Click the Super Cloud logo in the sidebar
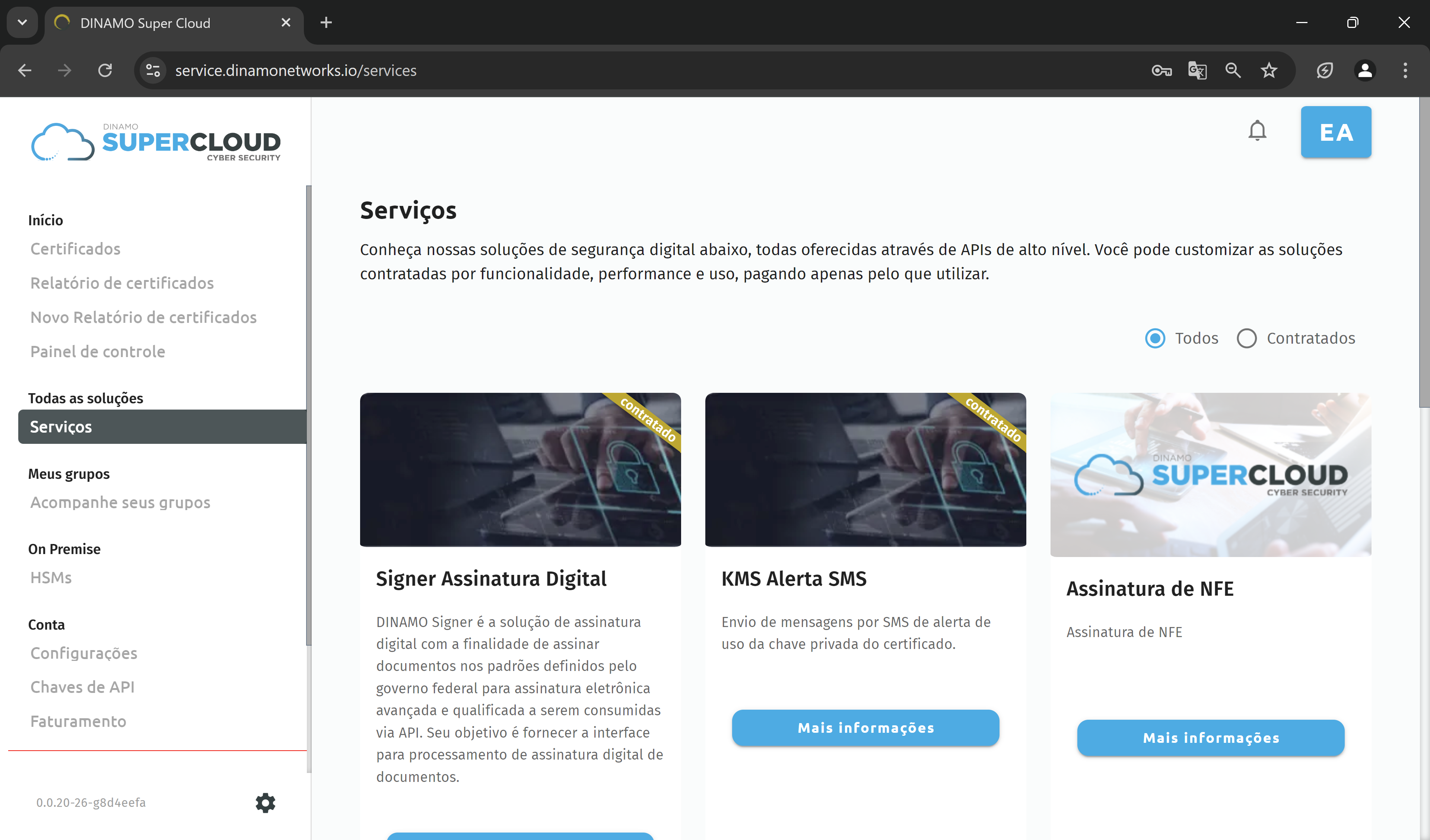 point(156,142)
